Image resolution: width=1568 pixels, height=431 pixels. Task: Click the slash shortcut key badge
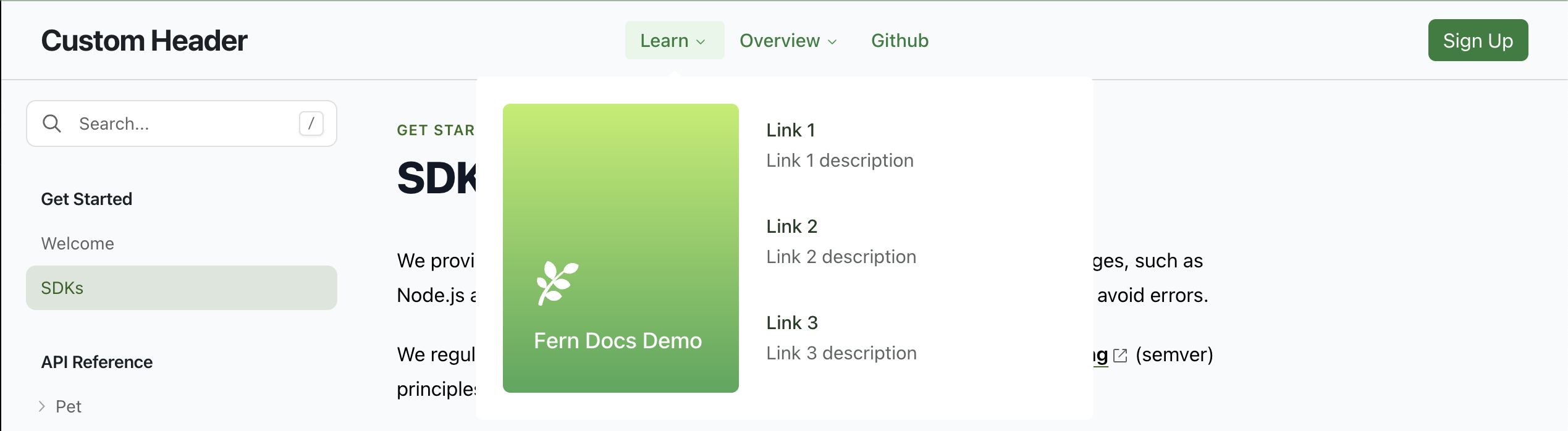(x=311, y=123)
